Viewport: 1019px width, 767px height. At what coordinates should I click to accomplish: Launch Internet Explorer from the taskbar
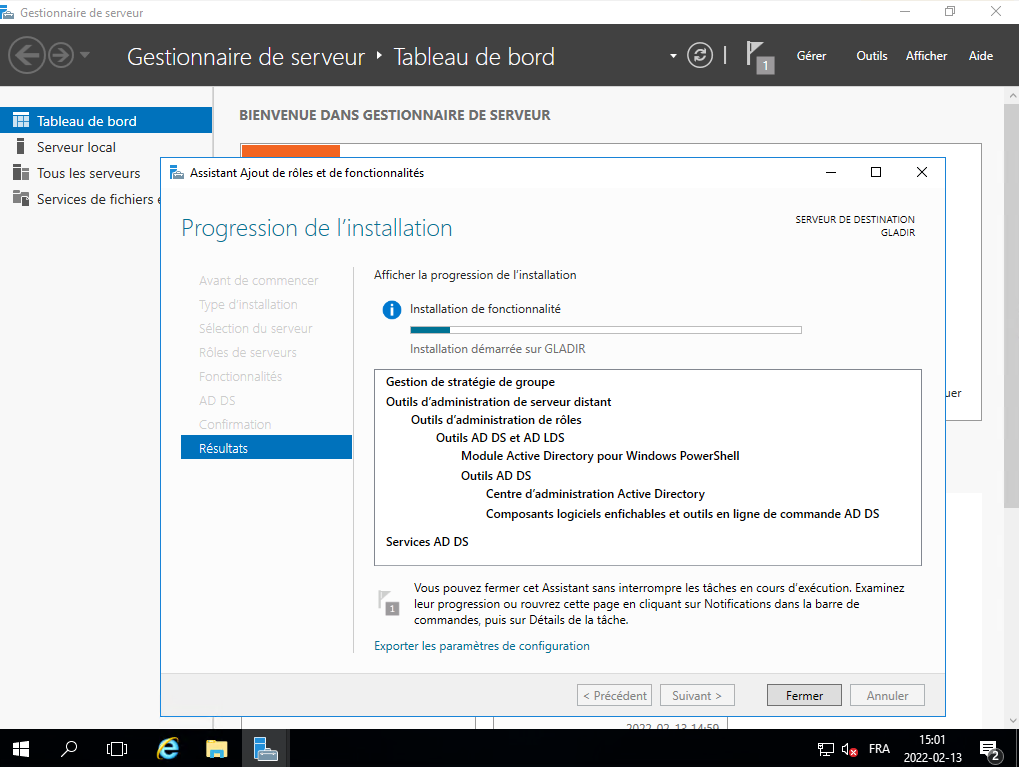coord(168,749)
